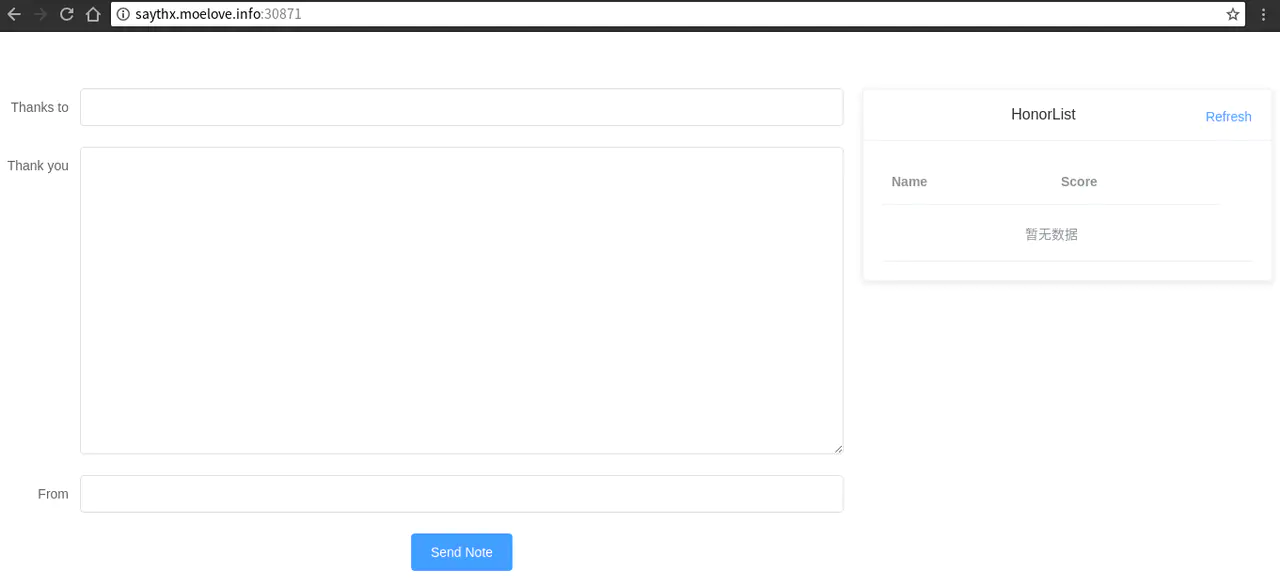Click the HonorList card title
The width and height of the screenshot is (1280, 587).
point(1043,114)
